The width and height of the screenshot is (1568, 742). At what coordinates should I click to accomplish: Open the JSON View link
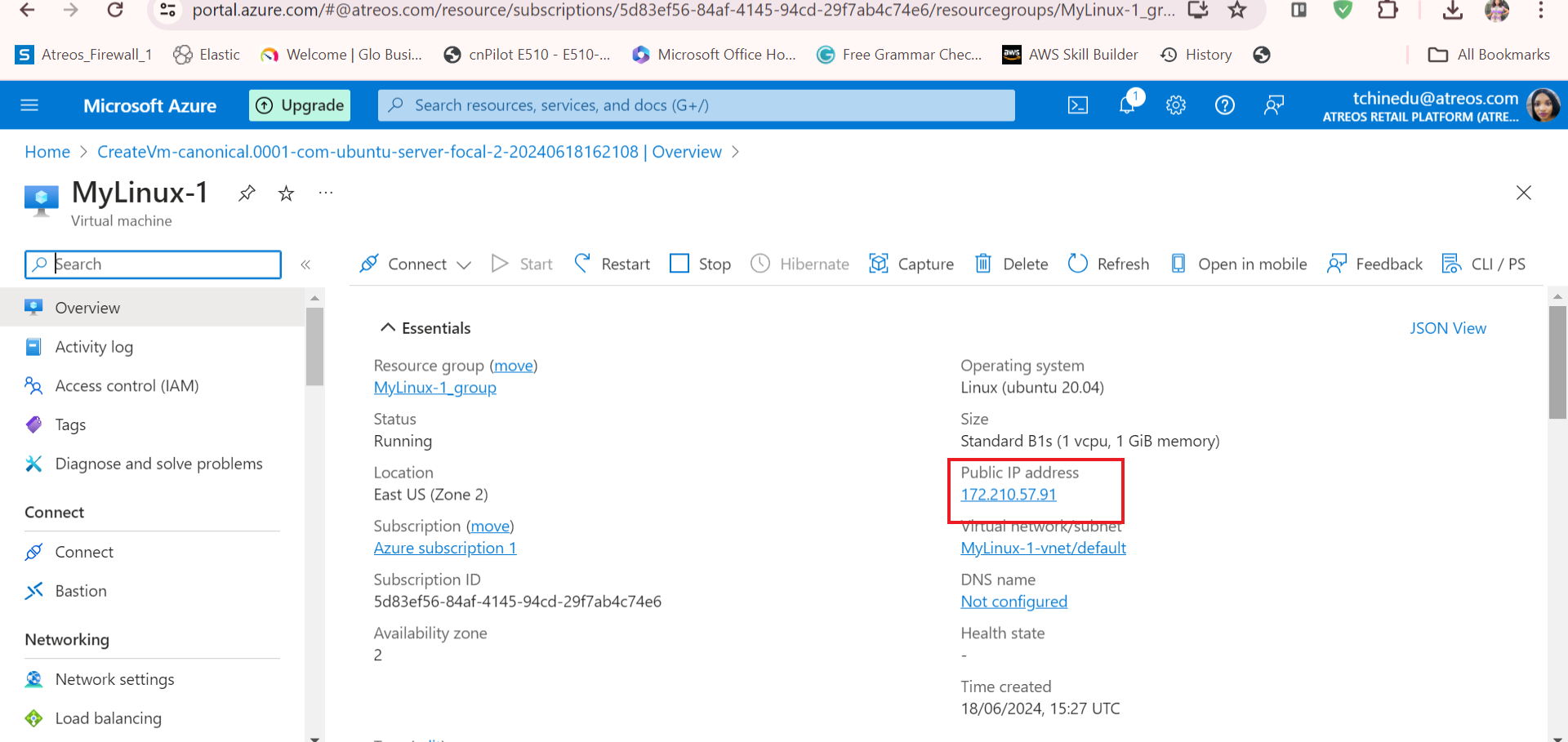pos(1448,328)
